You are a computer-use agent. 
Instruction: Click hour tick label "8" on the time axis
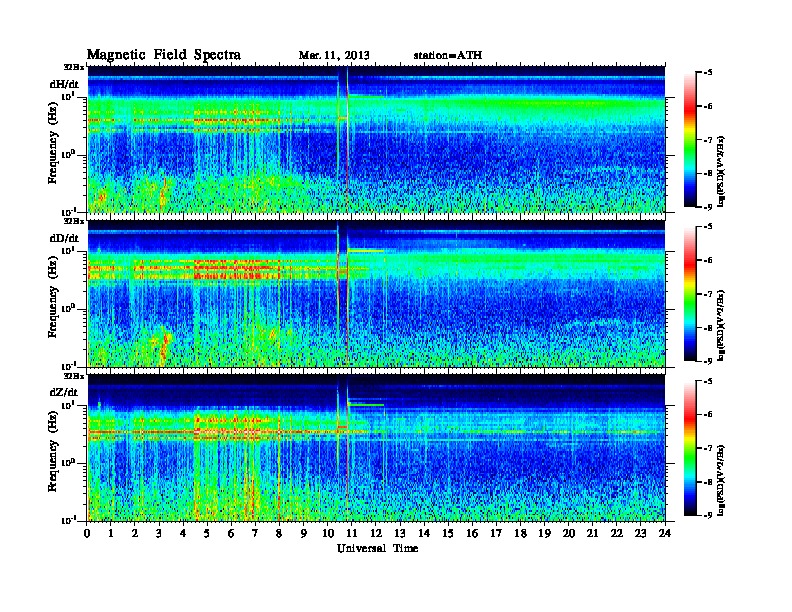279,533
